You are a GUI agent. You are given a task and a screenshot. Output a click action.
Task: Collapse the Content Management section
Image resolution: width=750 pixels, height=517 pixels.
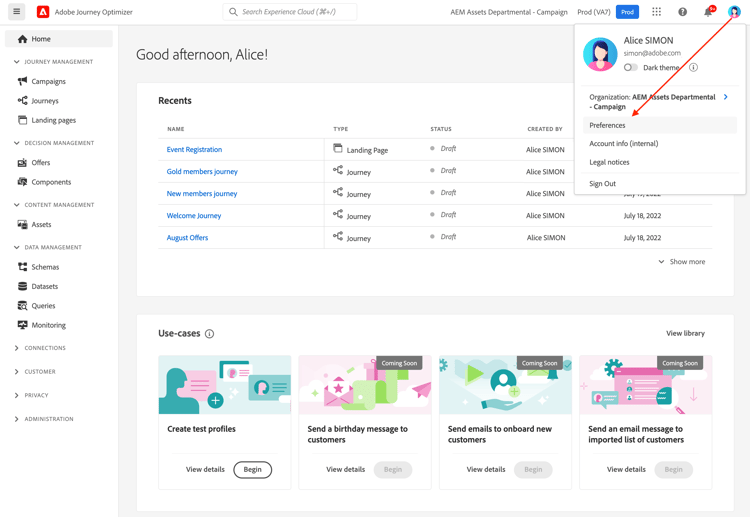click(x=17, y=205)
